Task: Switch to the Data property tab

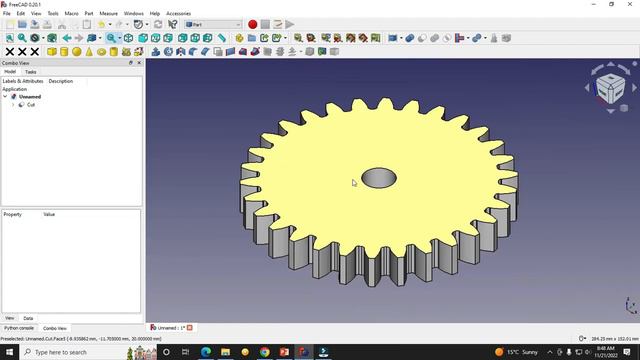Action: click(28, 318)
